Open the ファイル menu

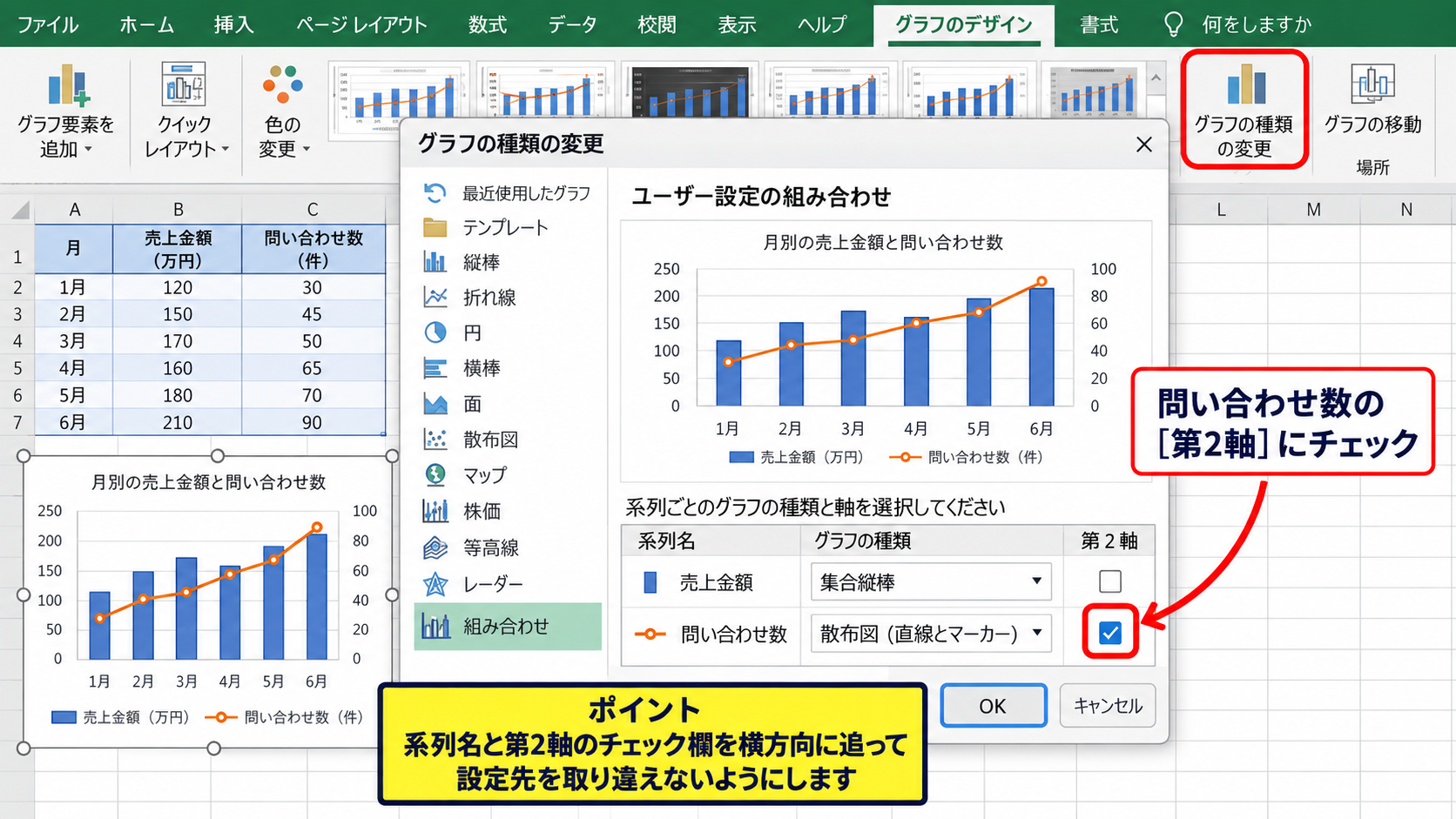(48, 24)
